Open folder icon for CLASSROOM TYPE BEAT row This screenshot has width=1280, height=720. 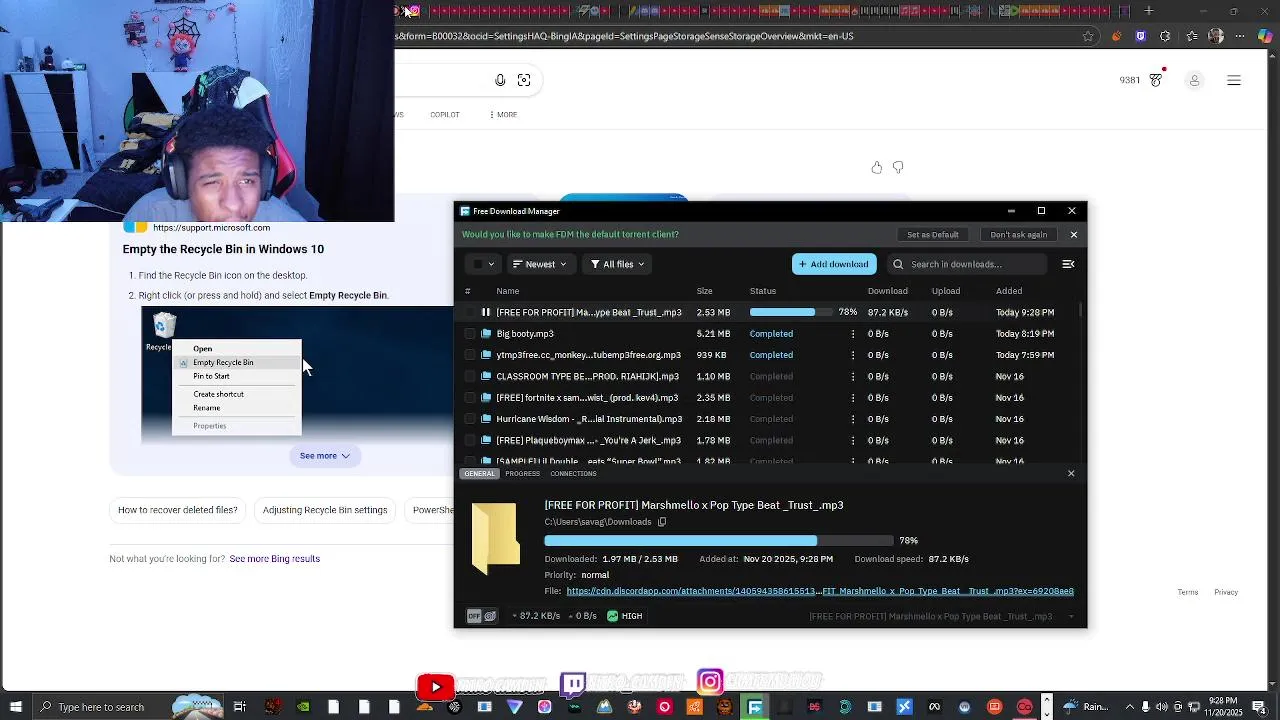click(486, 376)
